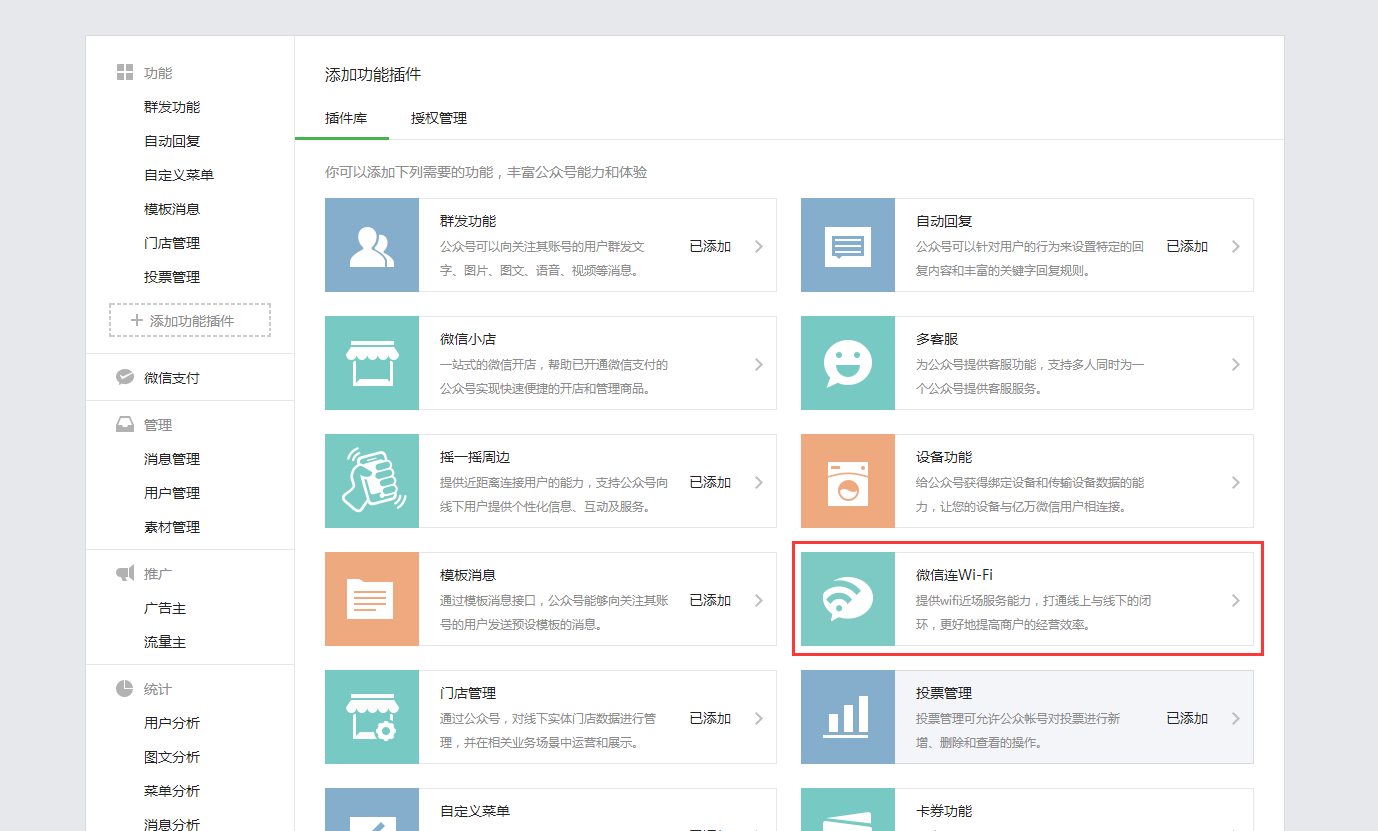Viewport: 1378px width, 831px height.
Task: Open 模板消息 card via its right chevron
Action: pos(759,600)
